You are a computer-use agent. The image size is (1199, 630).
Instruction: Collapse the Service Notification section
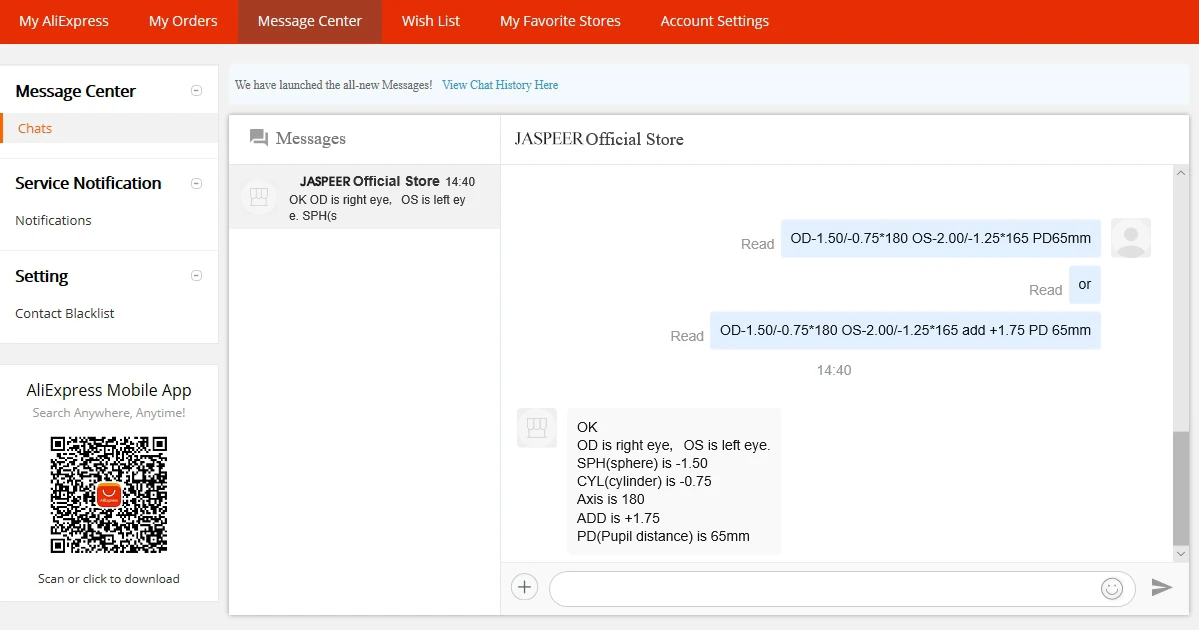[197, 183]
